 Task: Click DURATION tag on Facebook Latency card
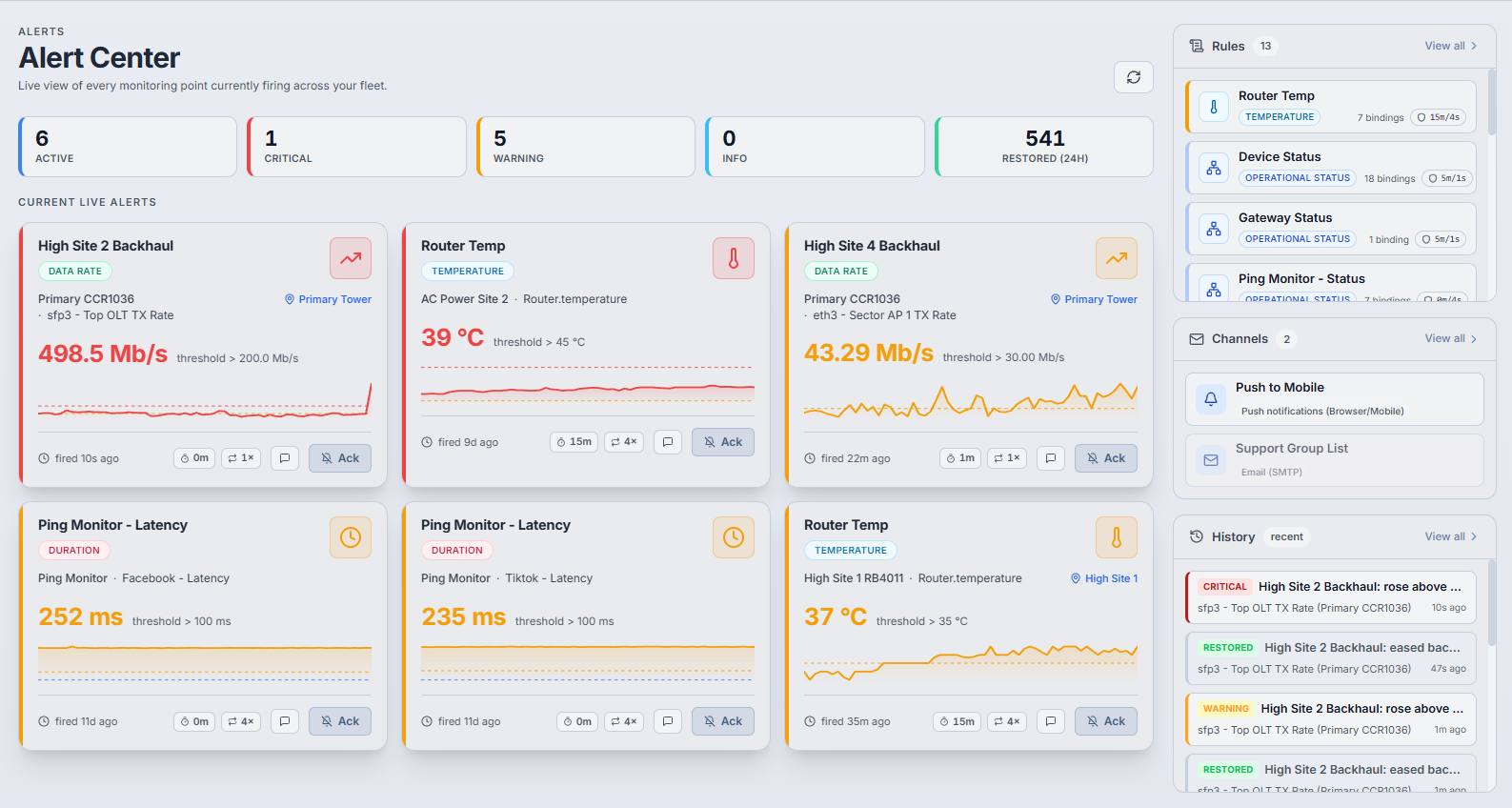coord(74,551)
